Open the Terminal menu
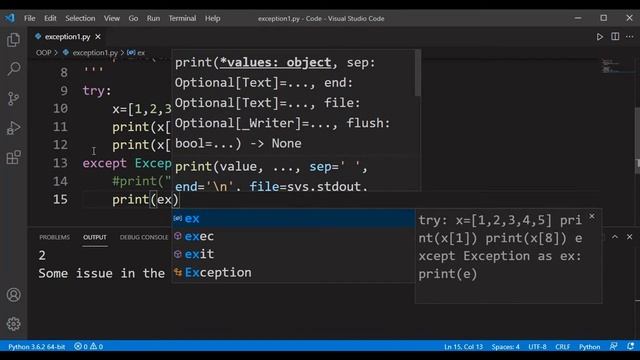The image size is (640, 360). 182,18
